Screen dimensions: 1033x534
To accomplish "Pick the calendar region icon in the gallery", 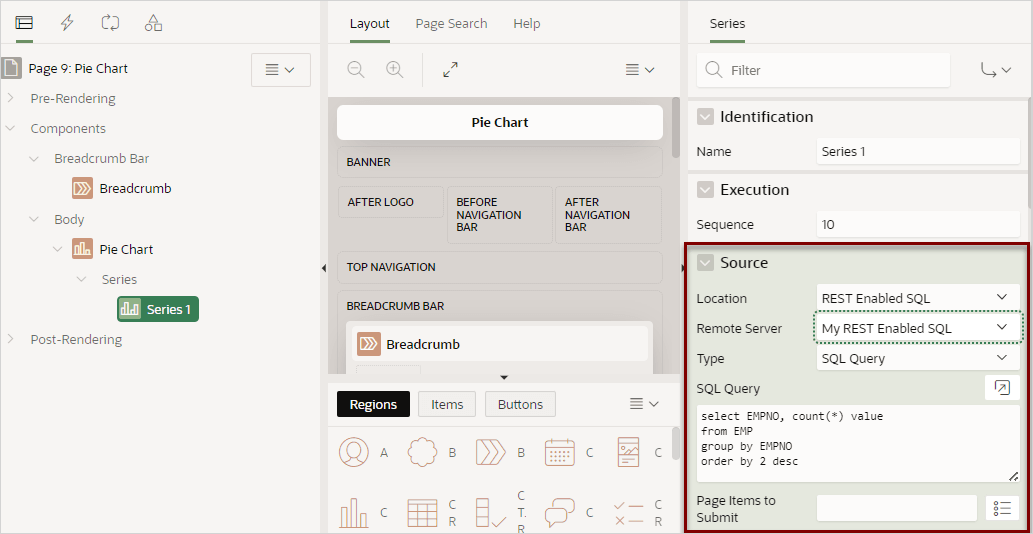I will click(560, 452).
